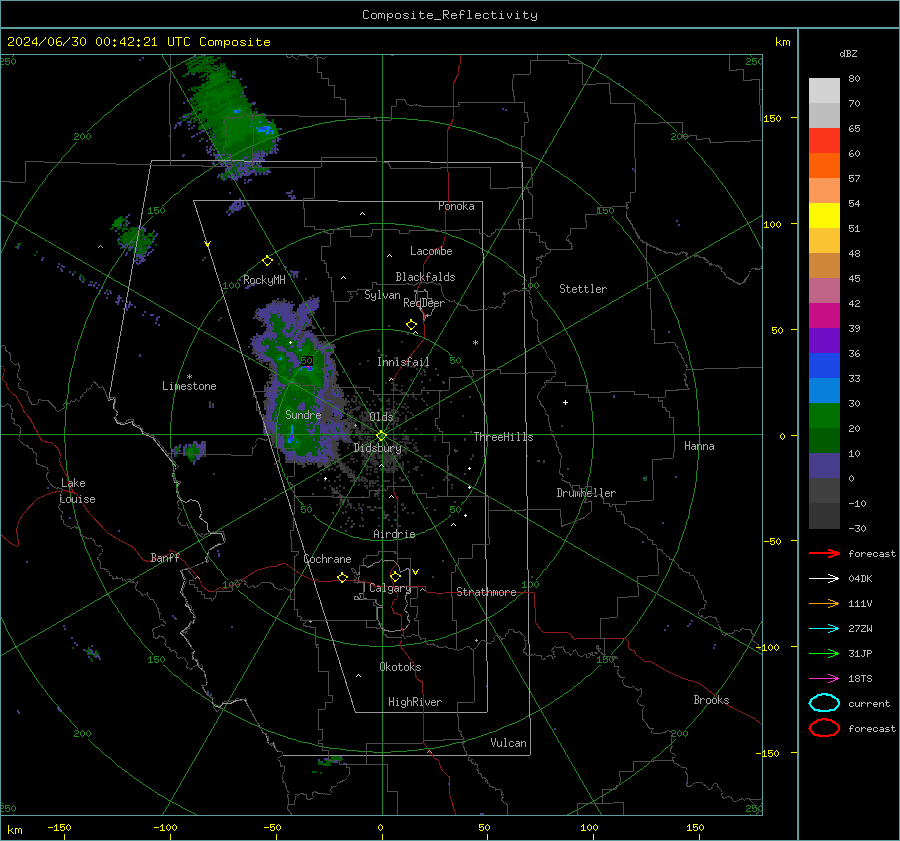This screenshot has height=841, width=900.
Task: Click the Vulcan label
Action: [x=509, y=743]
